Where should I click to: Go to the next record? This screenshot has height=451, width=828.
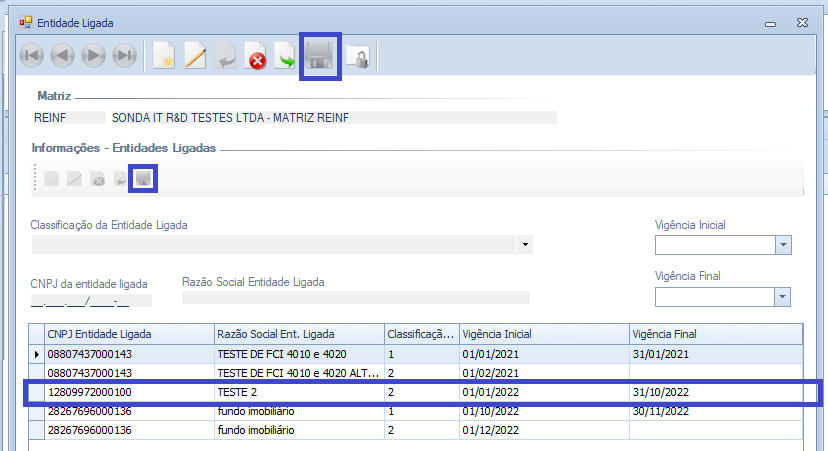pyautogui.click(x=94, y=56)
